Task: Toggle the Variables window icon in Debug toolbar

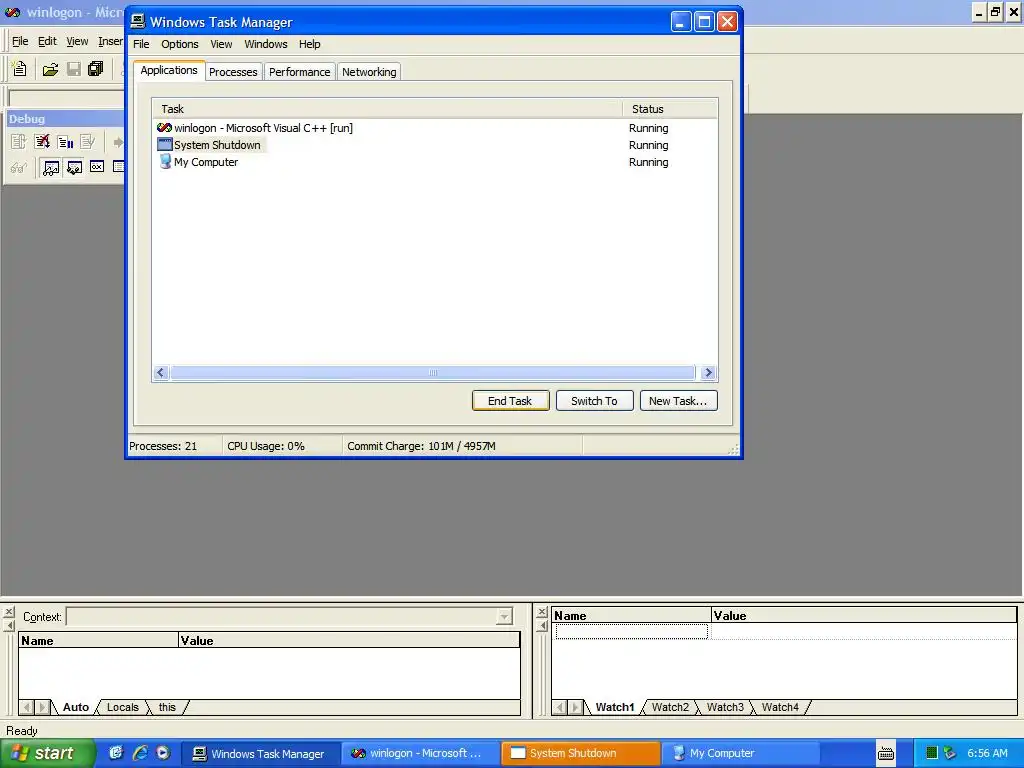Action: pyautogui.click(x=74, y=168)
